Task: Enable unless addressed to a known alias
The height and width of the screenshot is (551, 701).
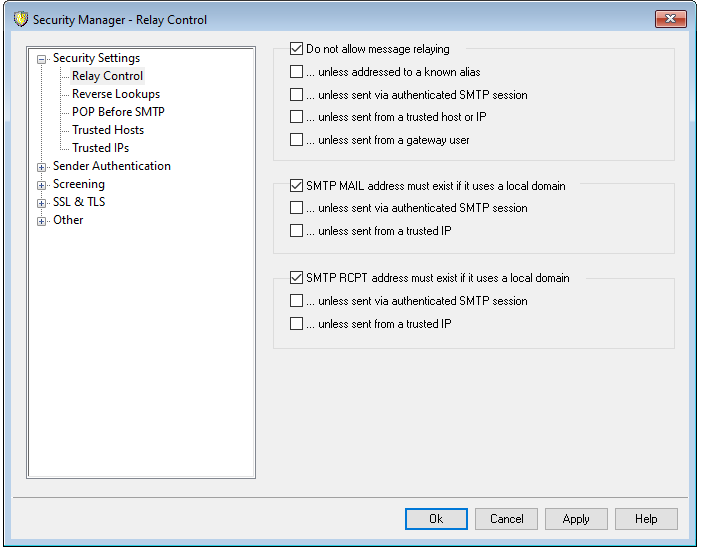Action: point(296,72)
